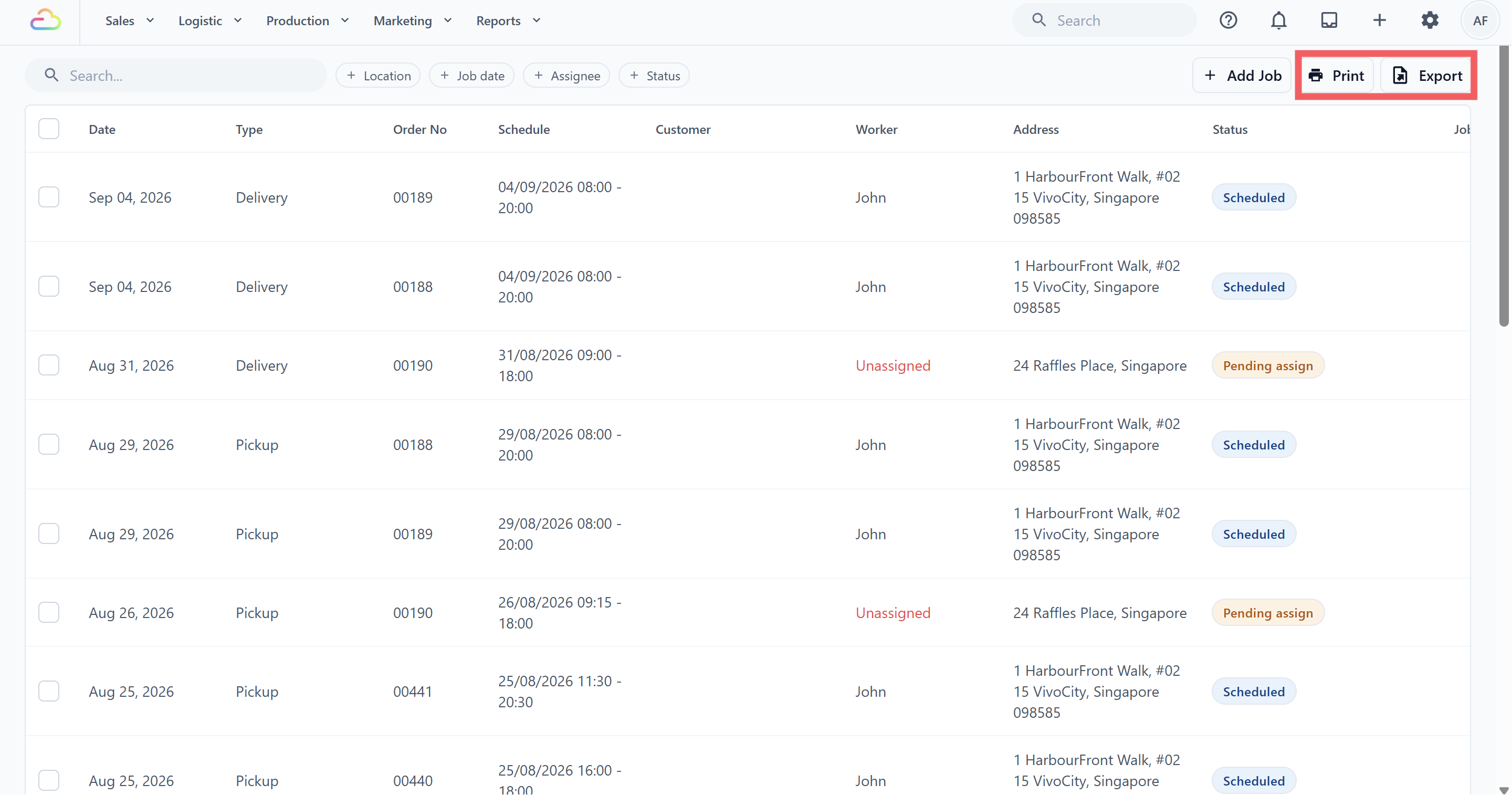Expand the Reports menu chevron
This screenshot has height=795, width=1512.
click(x=536, y=20)
